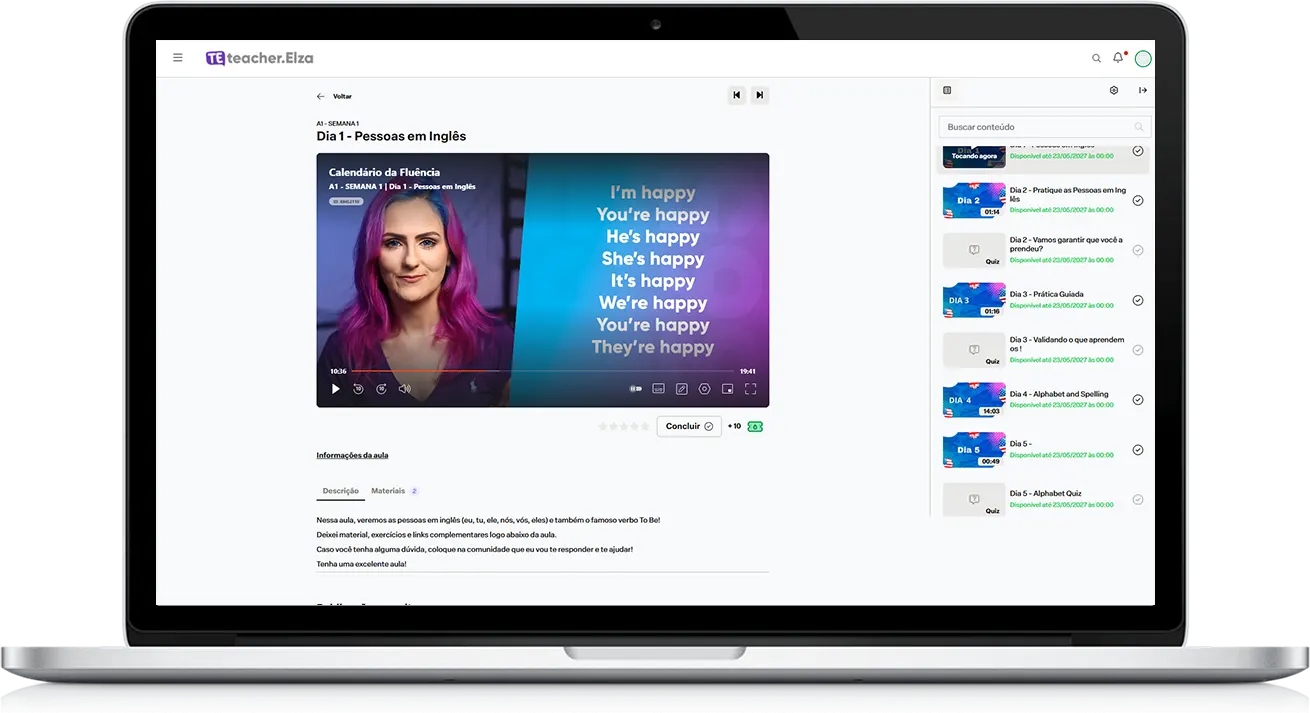This screenshot has width=1310, height=713.
Task: Forward the video 10 seconds
Action: [381, 389]
